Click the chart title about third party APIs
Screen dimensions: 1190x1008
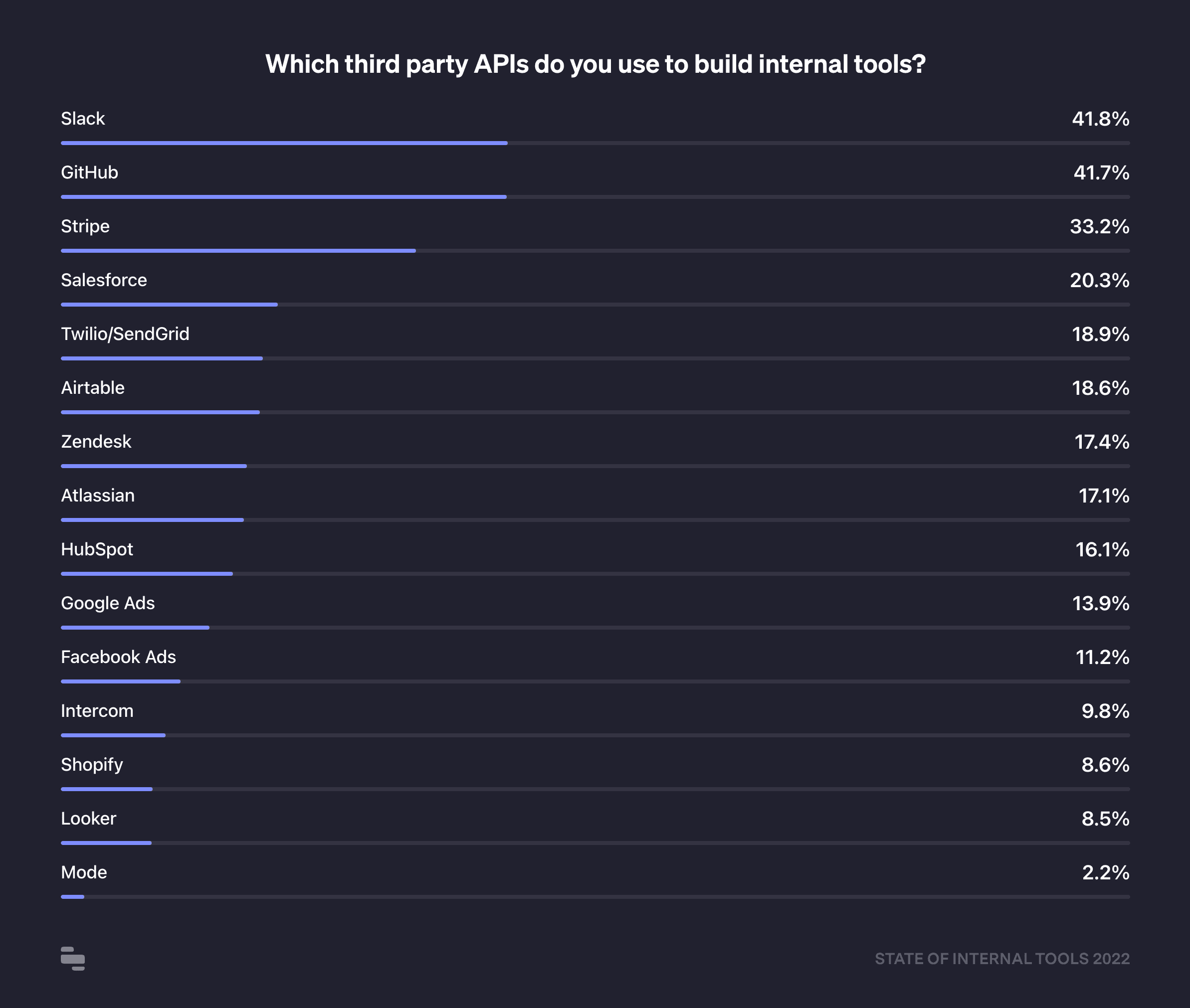pos(595,64)
